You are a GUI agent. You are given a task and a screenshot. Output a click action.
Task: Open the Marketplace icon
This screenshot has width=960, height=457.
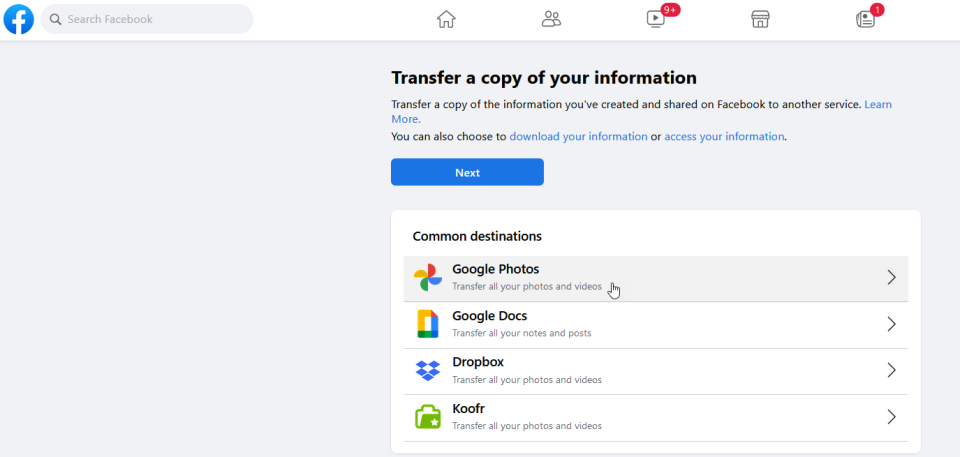tap(760, 20)
